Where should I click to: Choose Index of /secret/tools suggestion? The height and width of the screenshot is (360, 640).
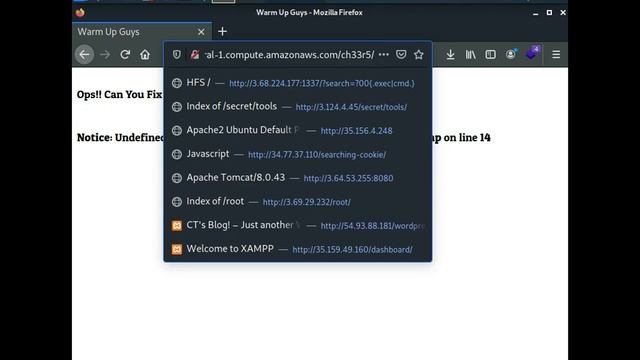click(298, 107)
